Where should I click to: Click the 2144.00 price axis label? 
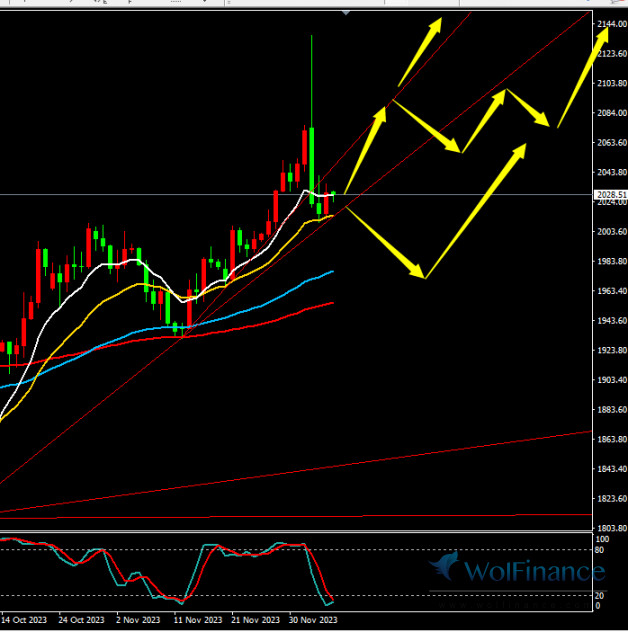pos(610,24)
